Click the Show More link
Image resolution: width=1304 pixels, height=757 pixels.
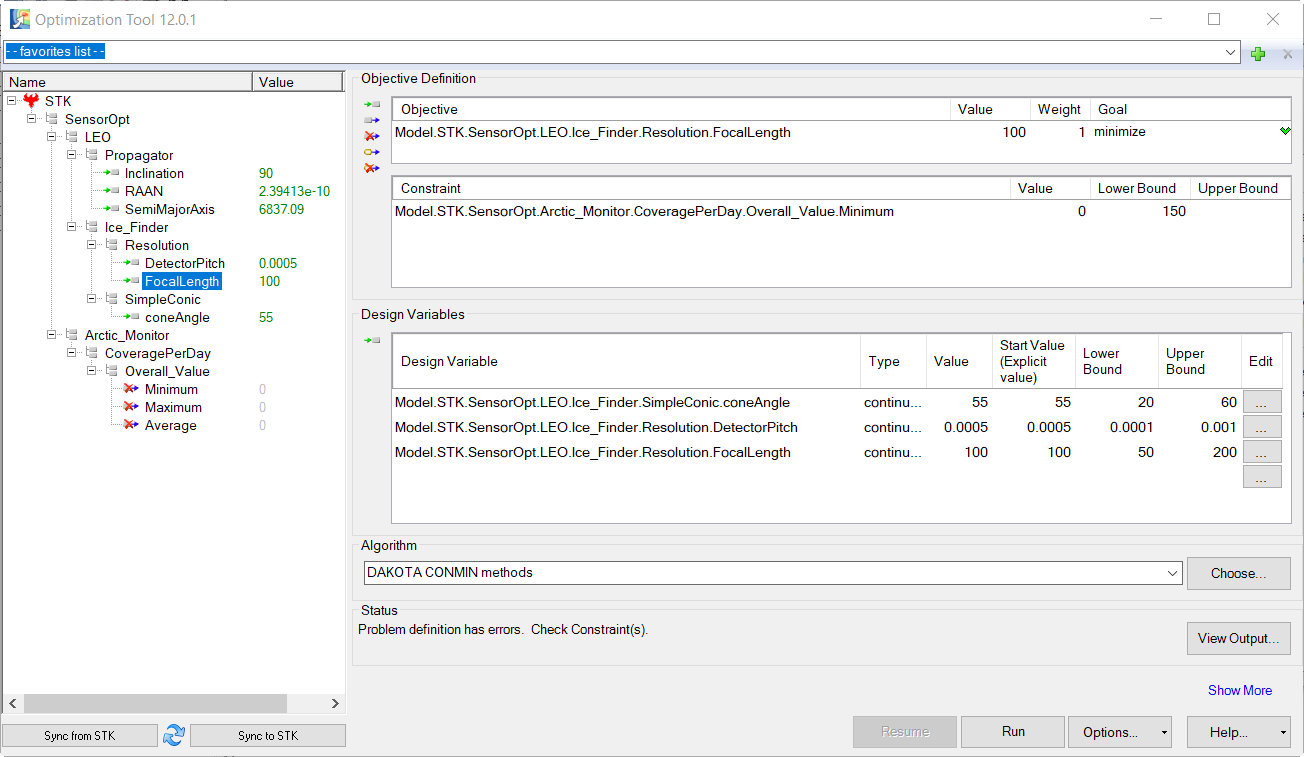(1240, 690)
